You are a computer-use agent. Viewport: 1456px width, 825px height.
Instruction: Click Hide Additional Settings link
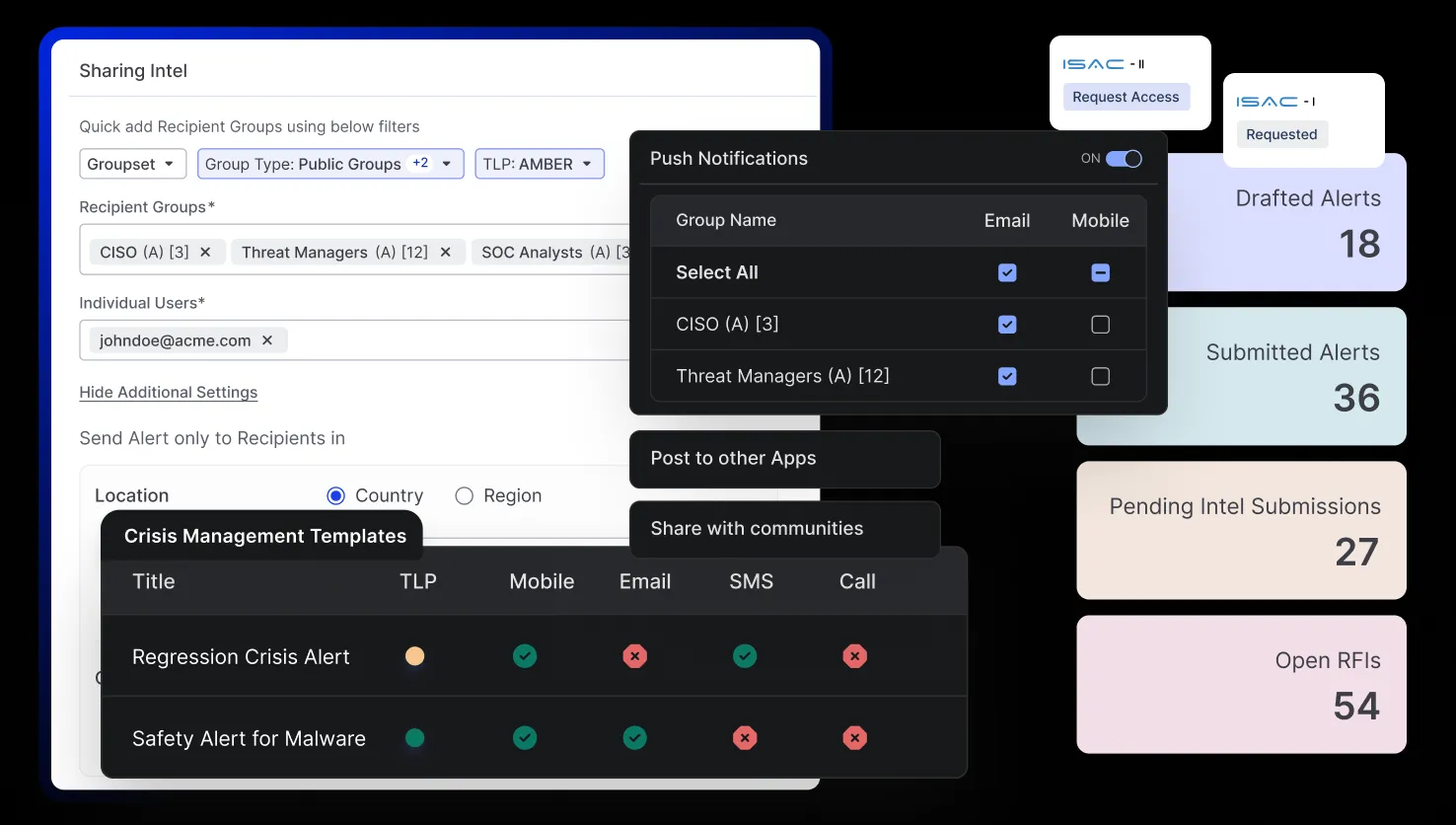(168, 393)
